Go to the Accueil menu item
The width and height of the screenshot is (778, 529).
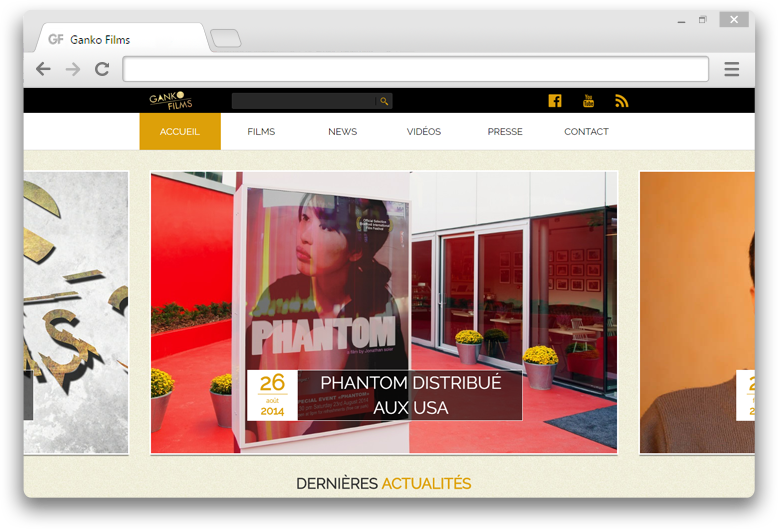[180, 132]
